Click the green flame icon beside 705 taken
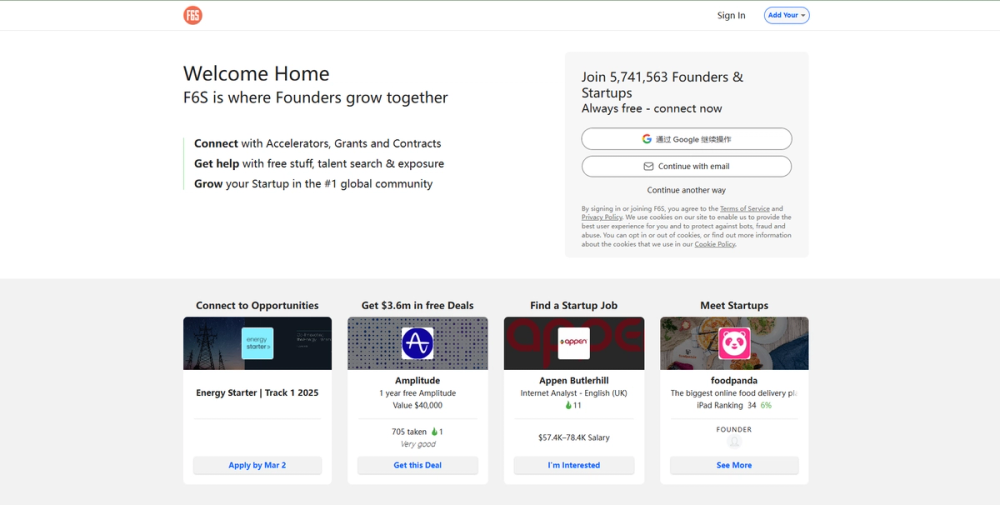1000x505 pixels. tap(434, 432)
